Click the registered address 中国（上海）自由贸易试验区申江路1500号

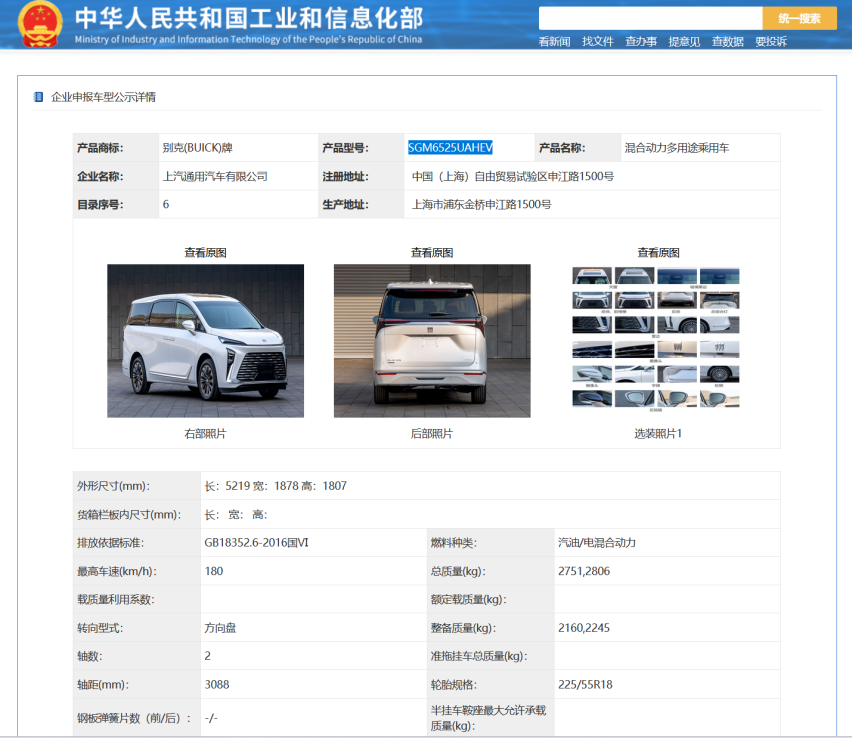(513, 176)
